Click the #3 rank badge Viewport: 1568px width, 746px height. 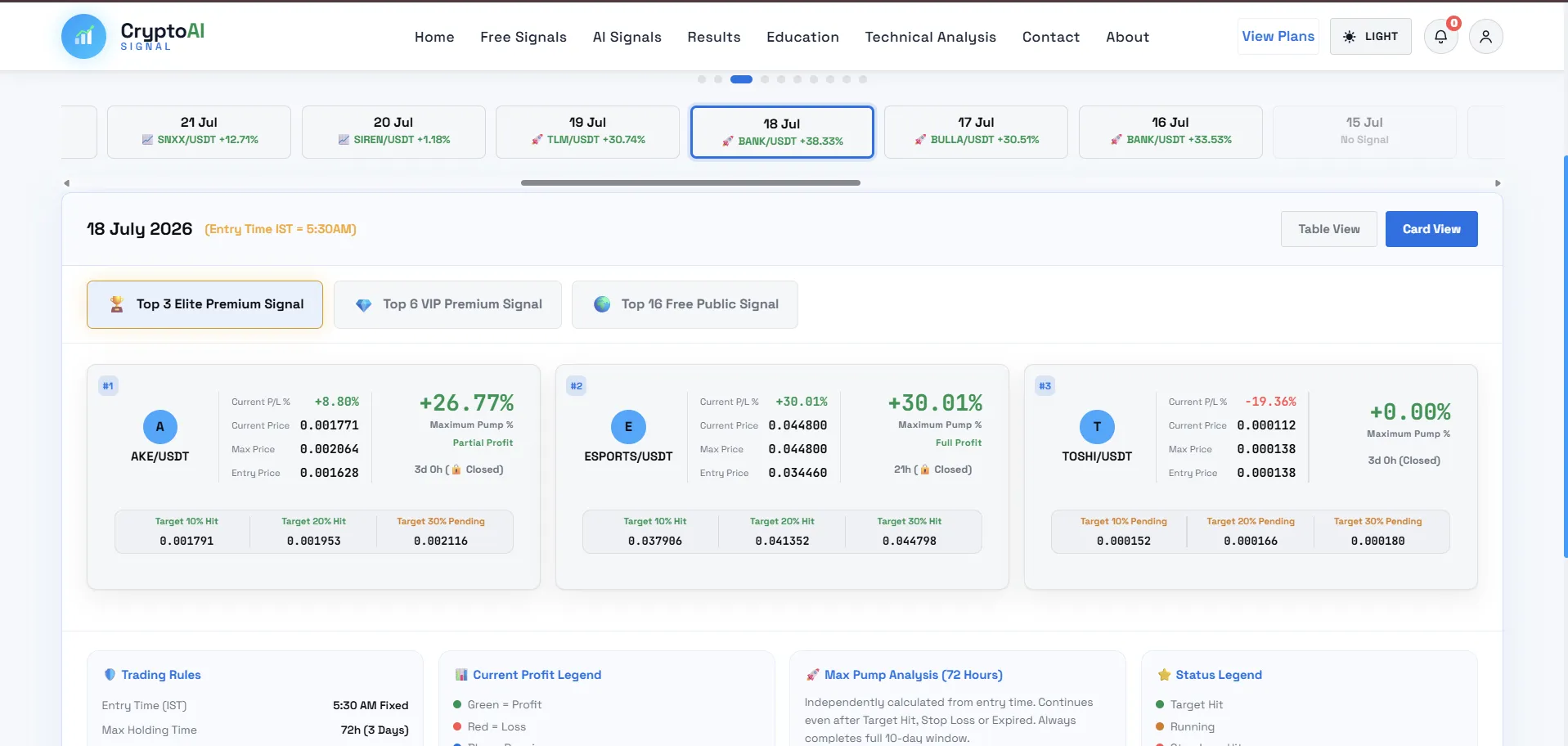point(1045,386)
